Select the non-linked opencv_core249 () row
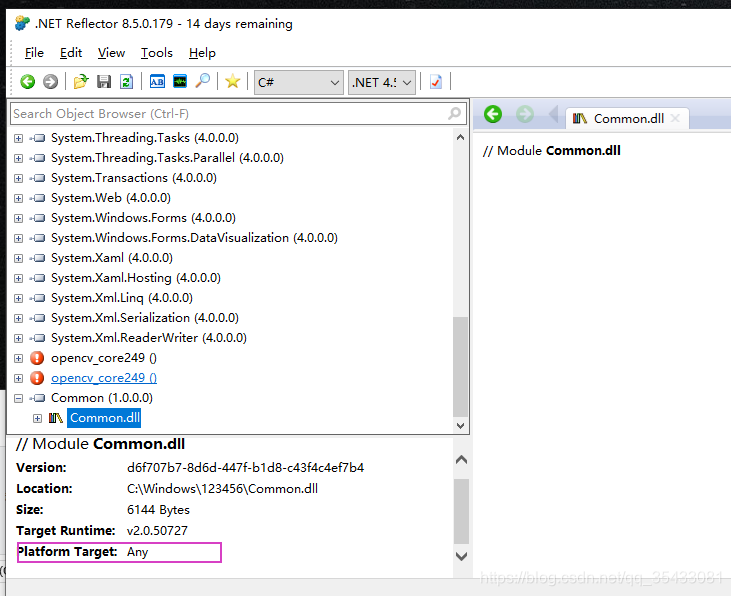 tap(104, 358)
